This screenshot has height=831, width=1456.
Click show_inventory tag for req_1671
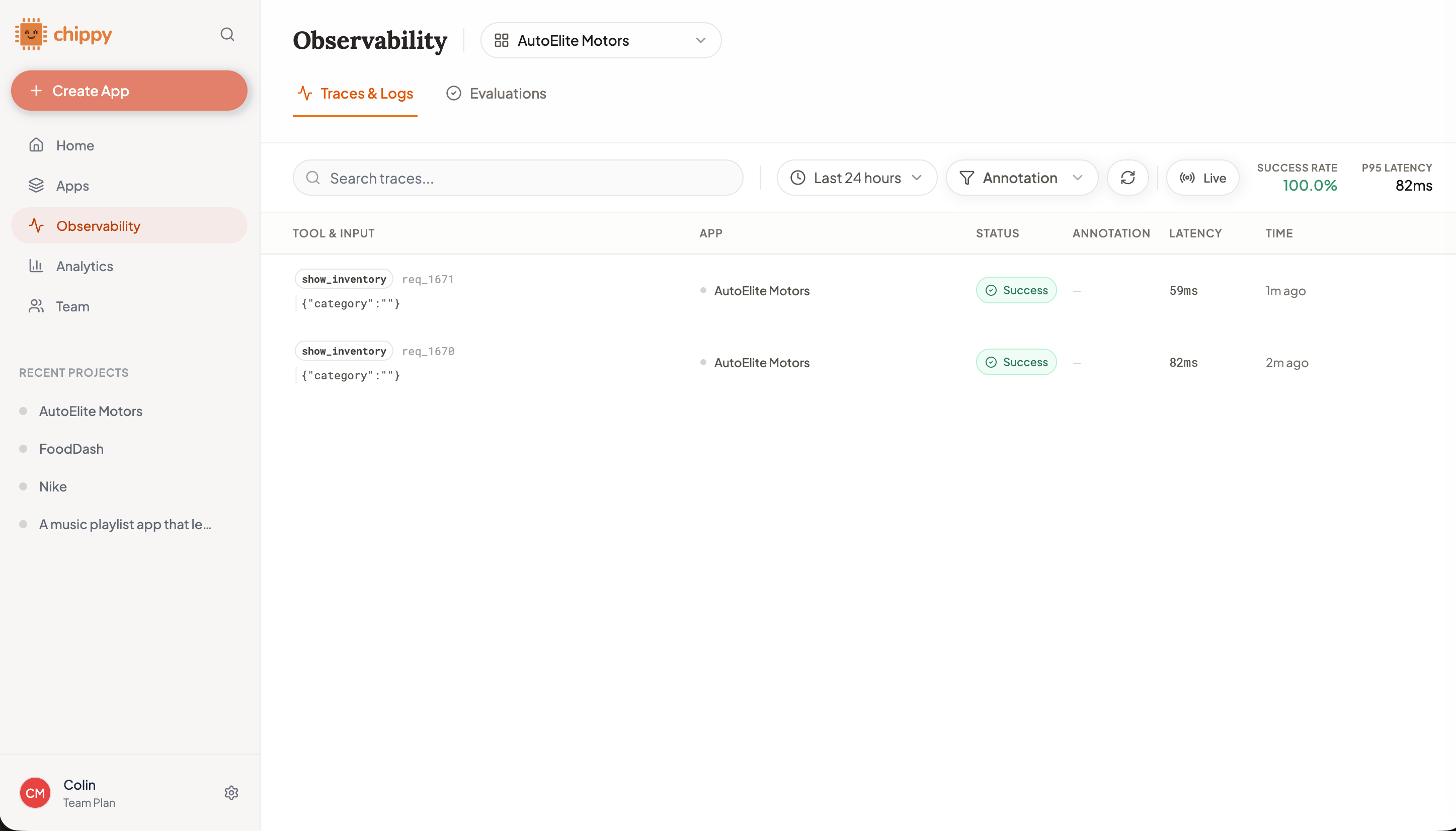pyautogui.click(x=344, y=279)
